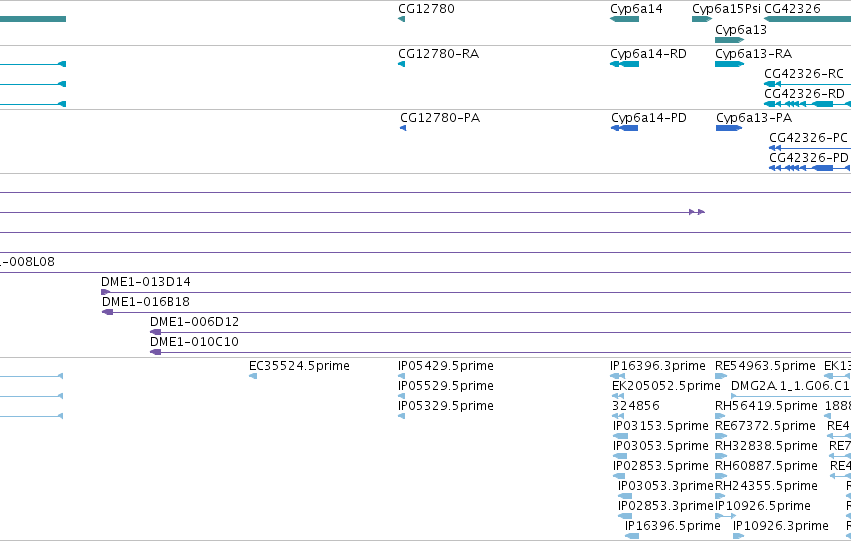Click the DMG2A.1_1.G06.C1 label

790,386
